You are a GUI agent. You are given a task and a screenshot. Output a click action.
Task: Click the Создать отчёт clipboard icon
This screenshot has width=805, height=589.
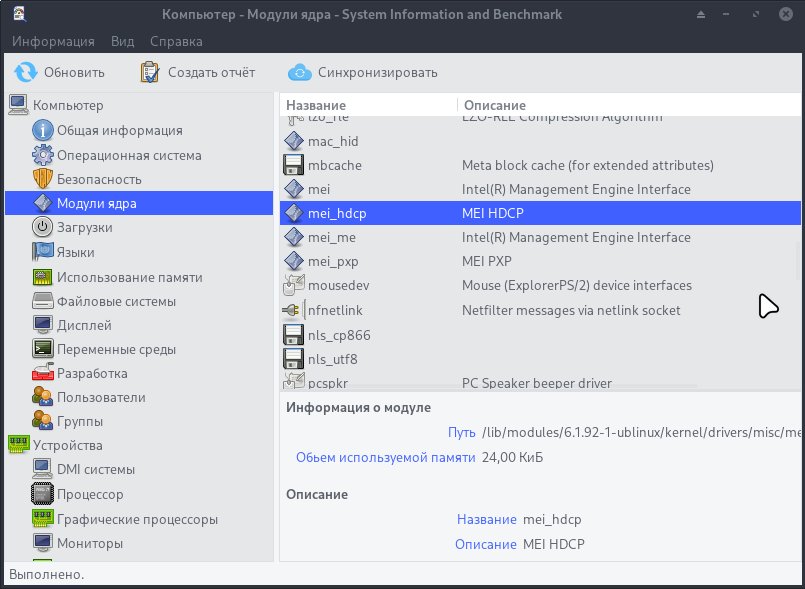click(150, 72)
